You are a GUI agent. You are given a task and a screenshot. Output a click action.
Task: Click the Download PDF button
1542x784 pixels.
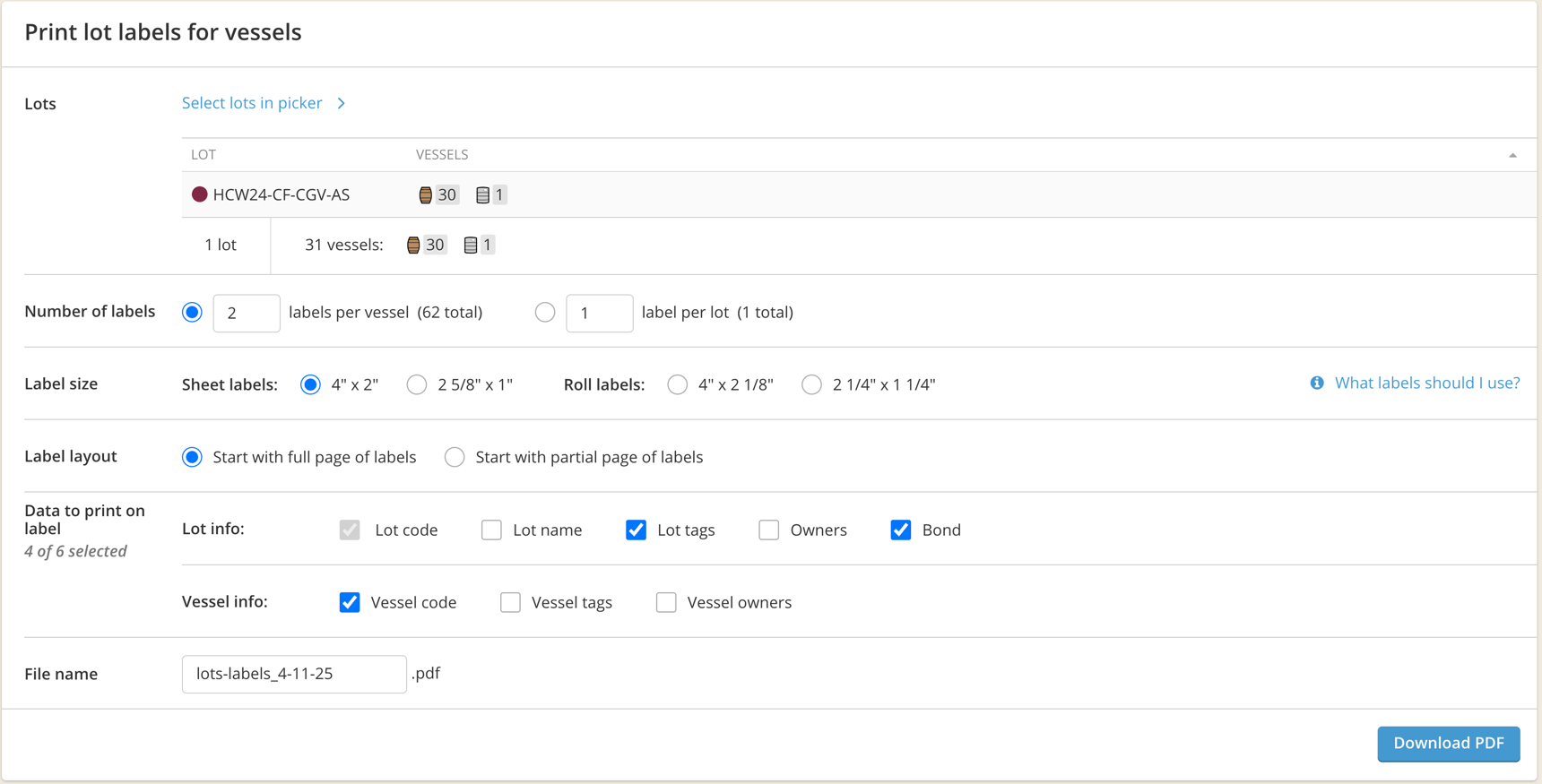[1448, 744]
